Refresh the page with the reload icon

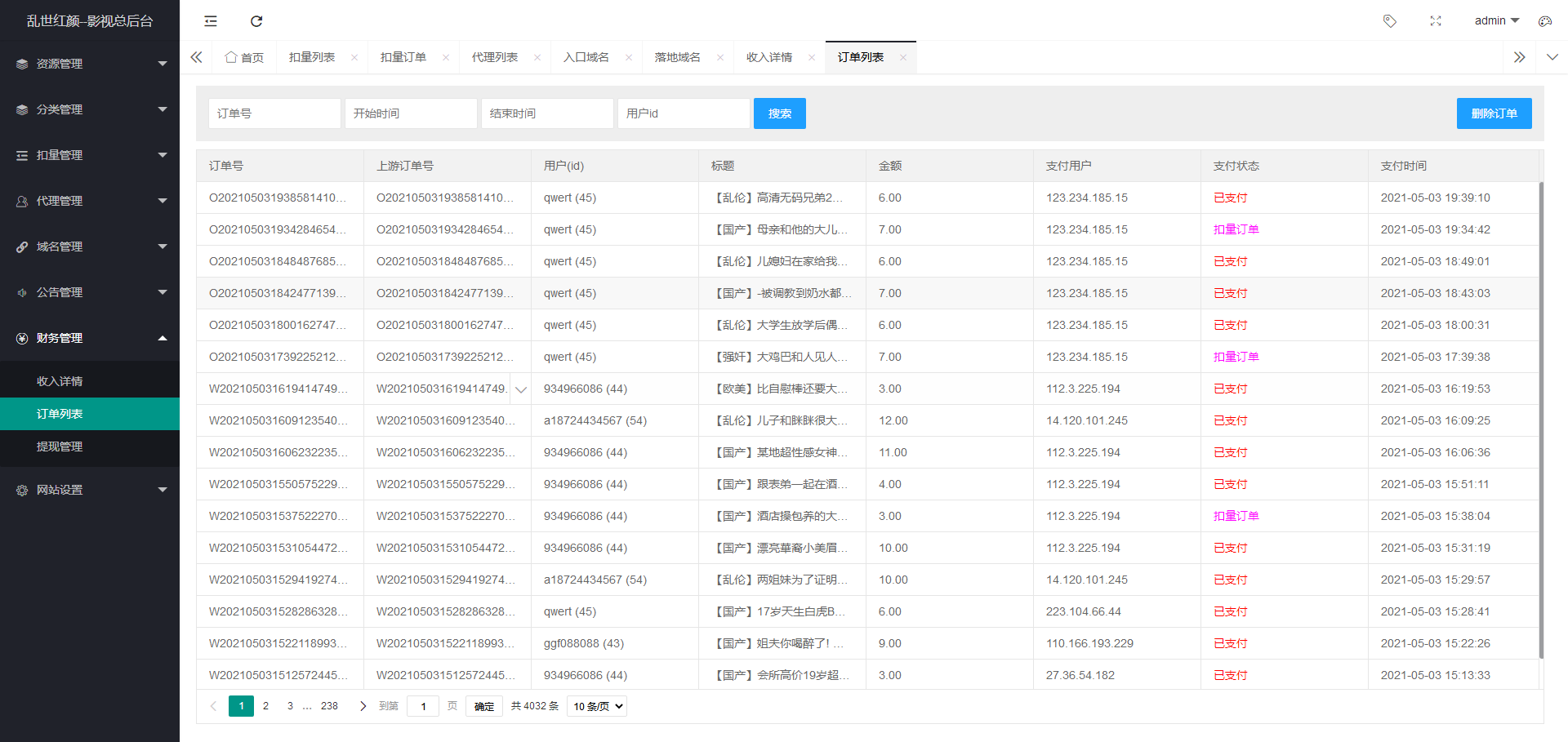pos(256,20)
